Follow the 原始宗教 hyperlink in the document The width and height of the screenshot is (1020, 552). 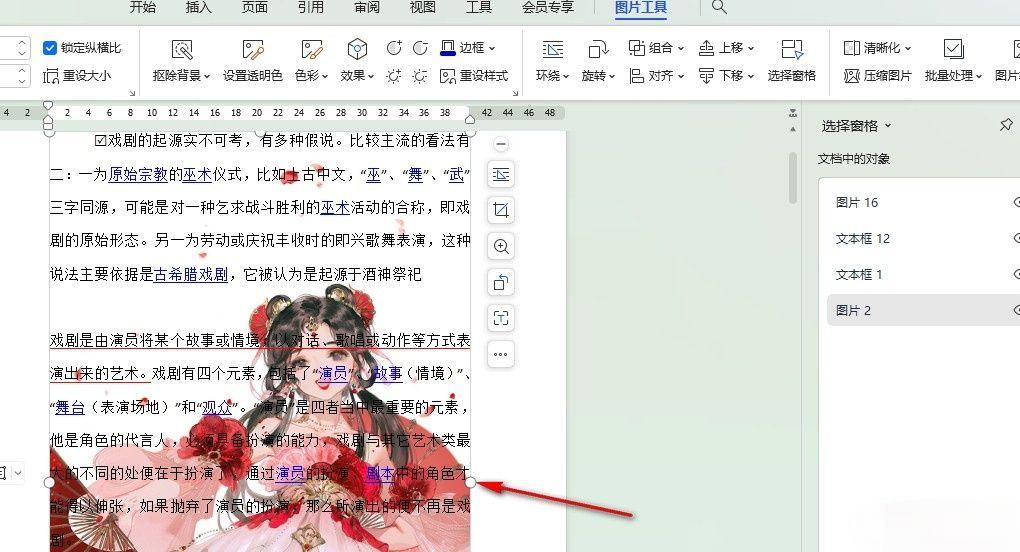tap(138, 174)
